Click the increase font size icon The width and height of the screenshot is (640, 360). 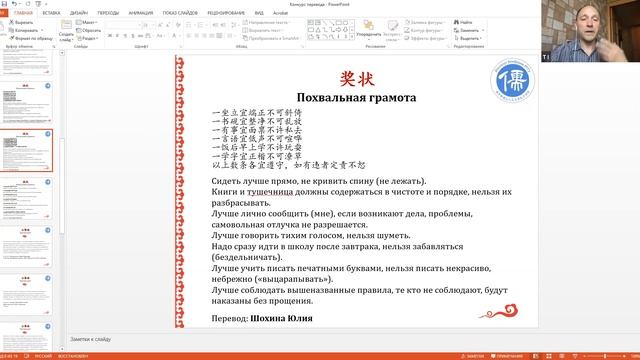160,26
